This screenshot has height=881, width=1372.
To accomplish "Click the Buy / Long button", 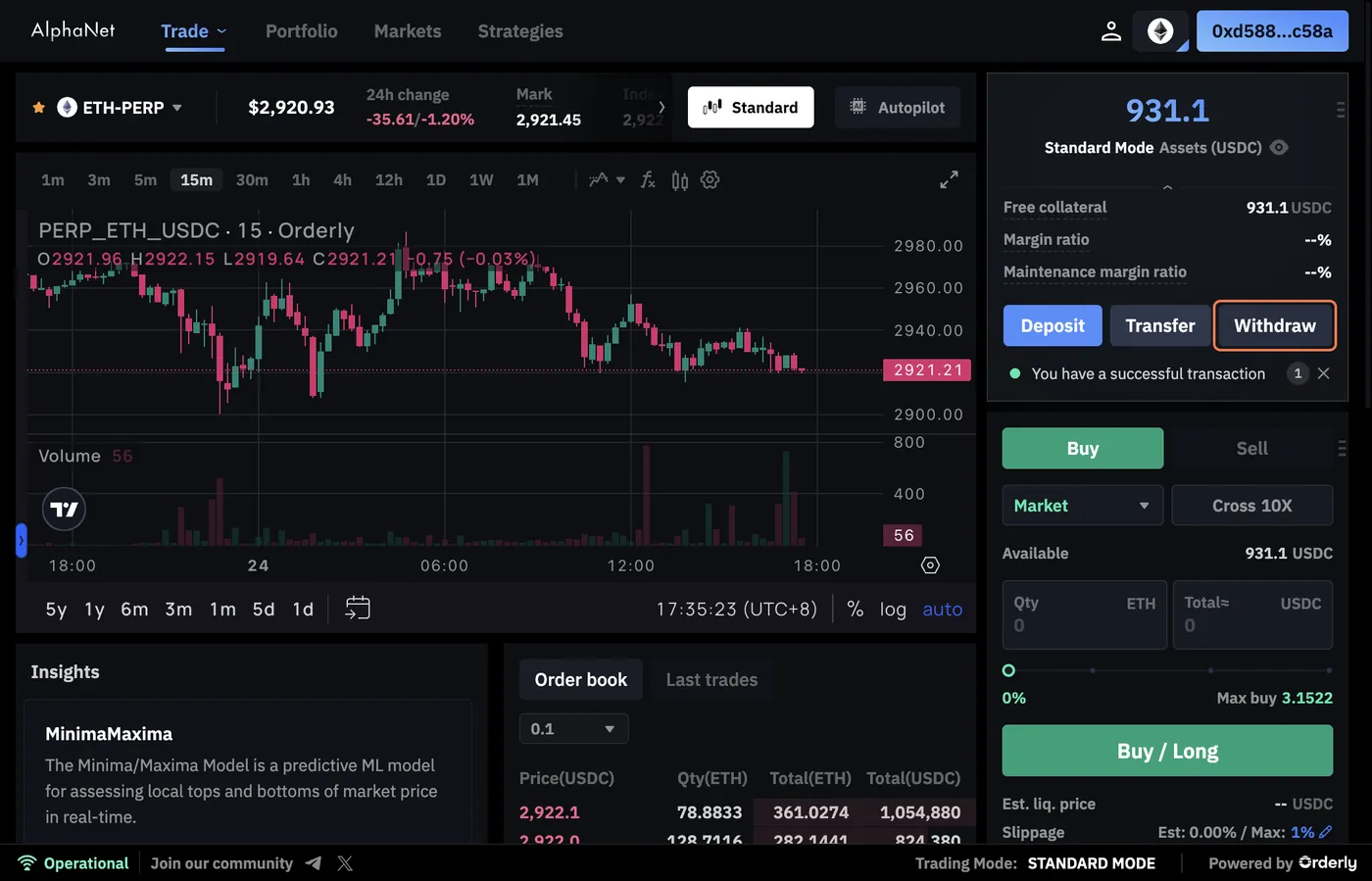I will [x=1167, y=751].
